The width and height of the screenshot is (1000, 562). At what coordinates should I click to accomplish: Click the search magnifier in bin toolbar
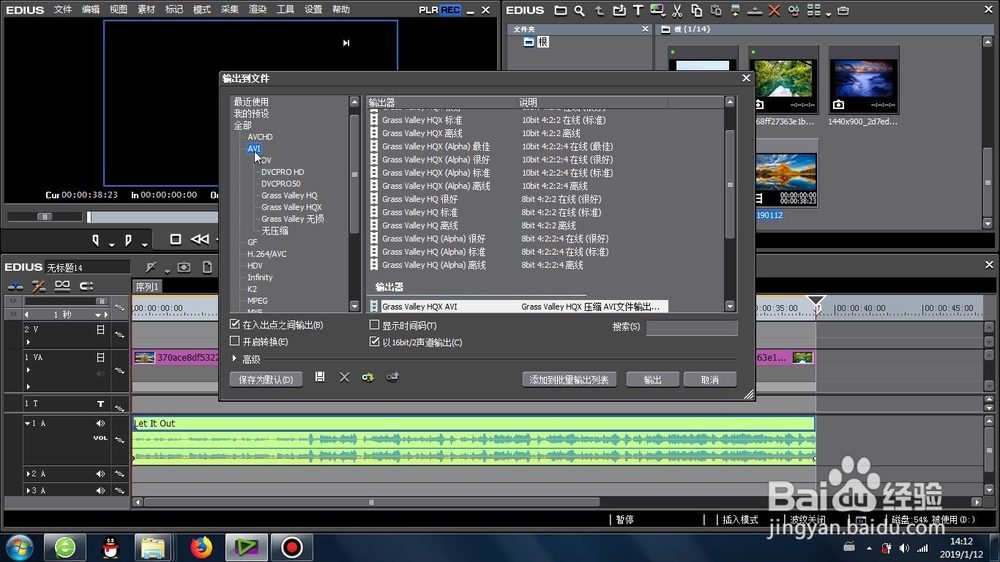pos(579,10)
